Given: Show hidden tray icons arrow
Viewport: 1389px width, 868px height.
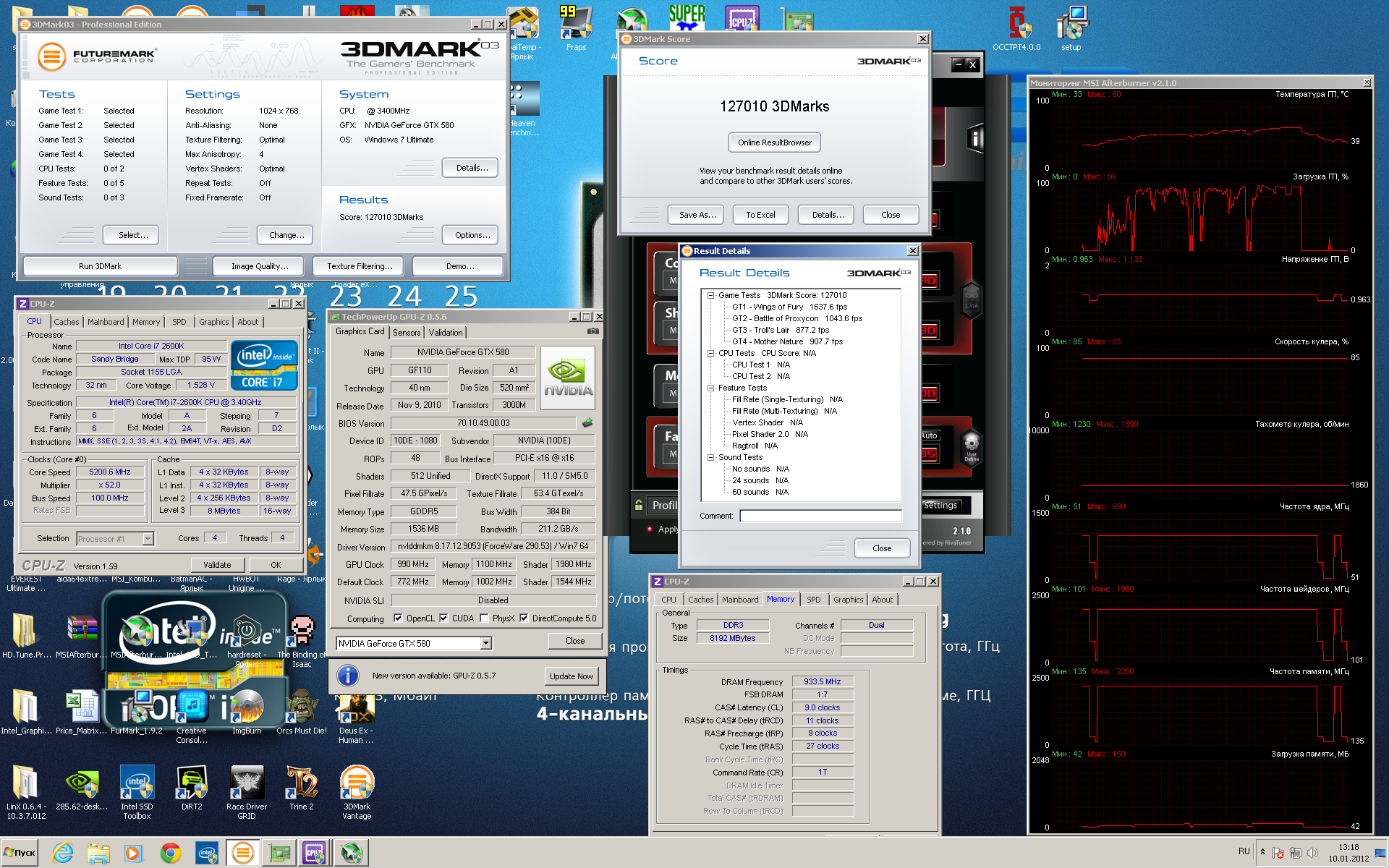Looking at the screenshot, I should [x=1262, y=851].
